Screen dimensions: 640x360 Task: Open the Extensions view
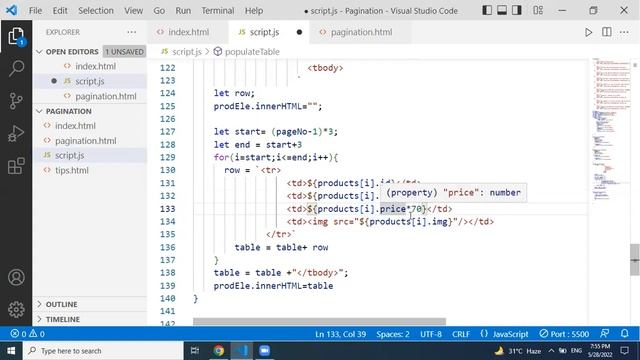(16, 166)
